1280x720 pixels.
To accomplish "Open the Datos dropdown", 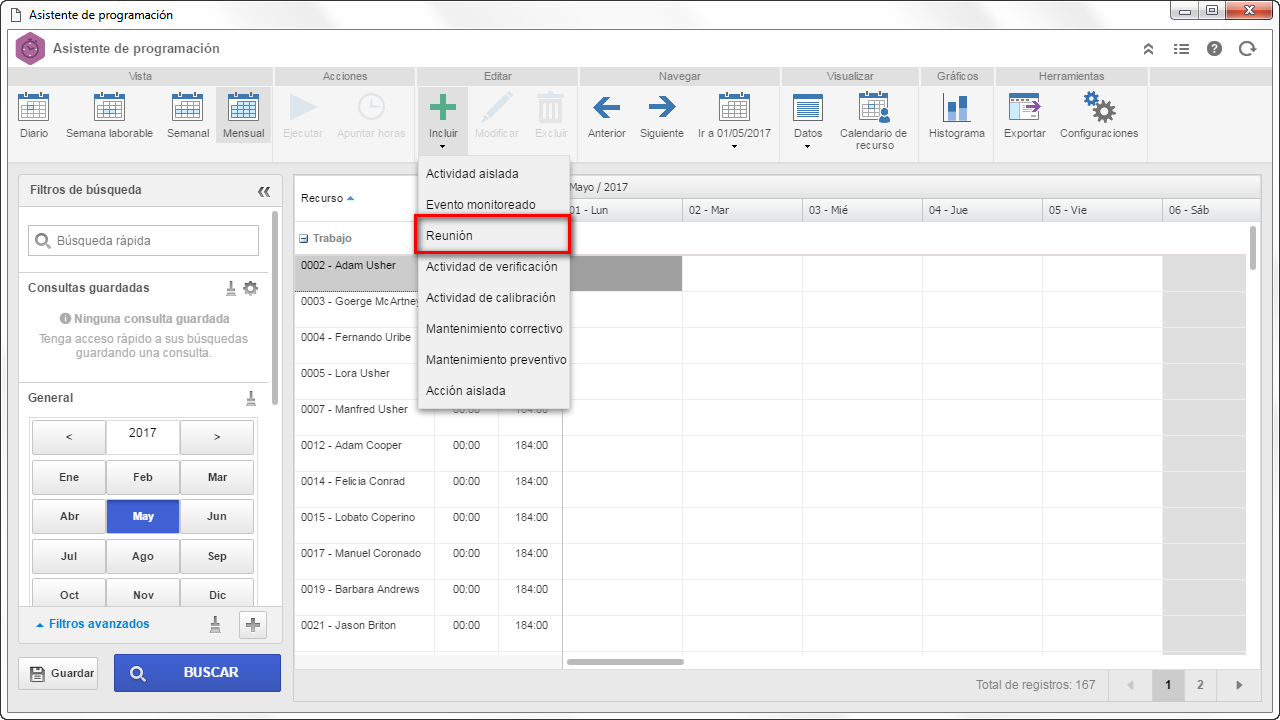I will [808, 120].
